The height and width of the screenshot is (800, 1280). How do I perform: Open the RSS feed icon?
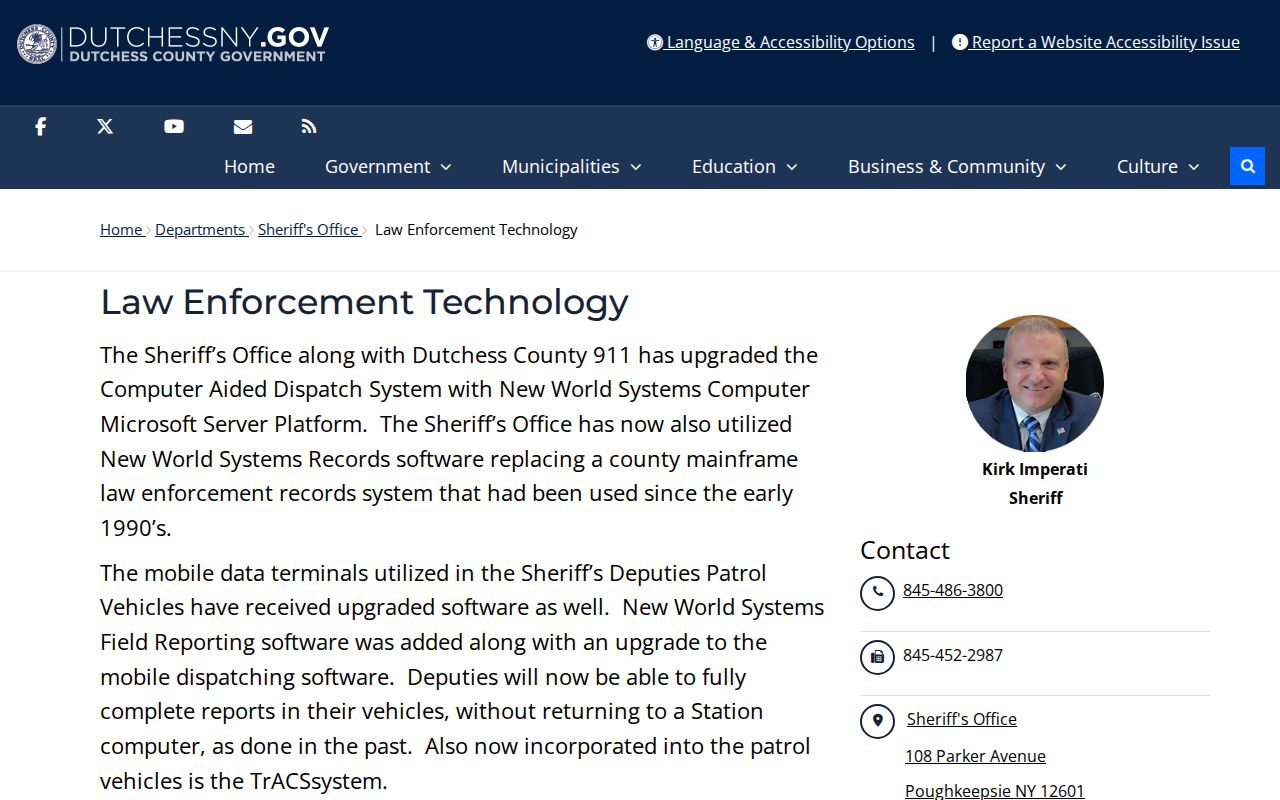(x=309, y=126)
